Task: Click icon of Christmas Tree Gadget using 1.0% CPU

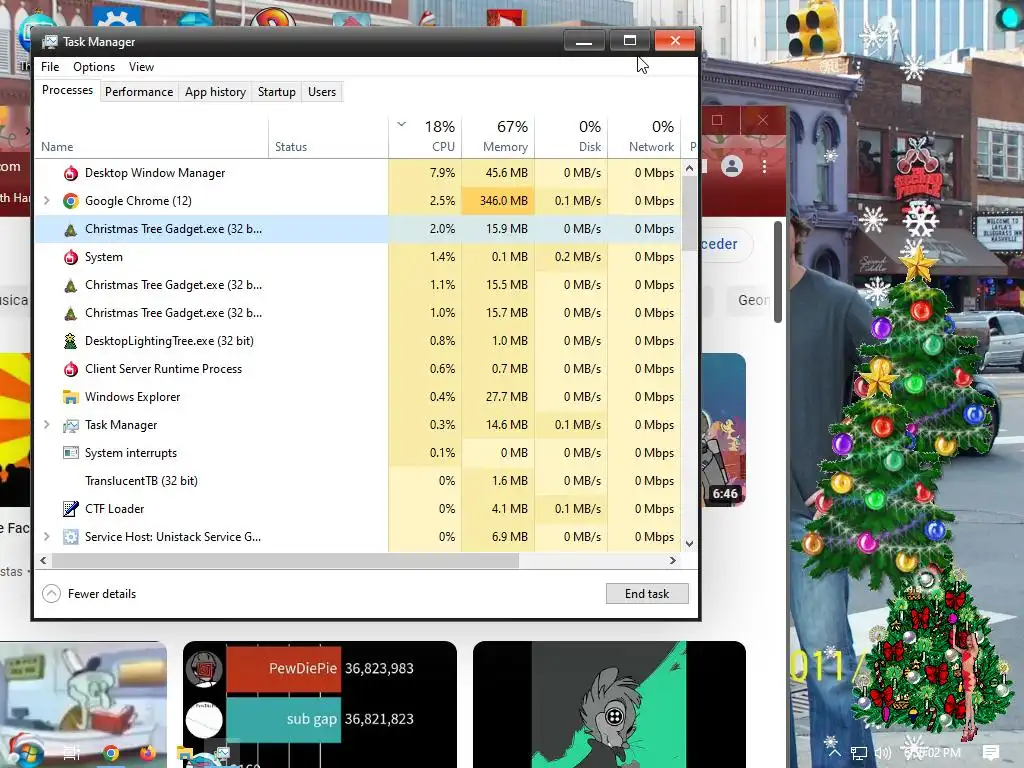Action: (x=71, y=313)
